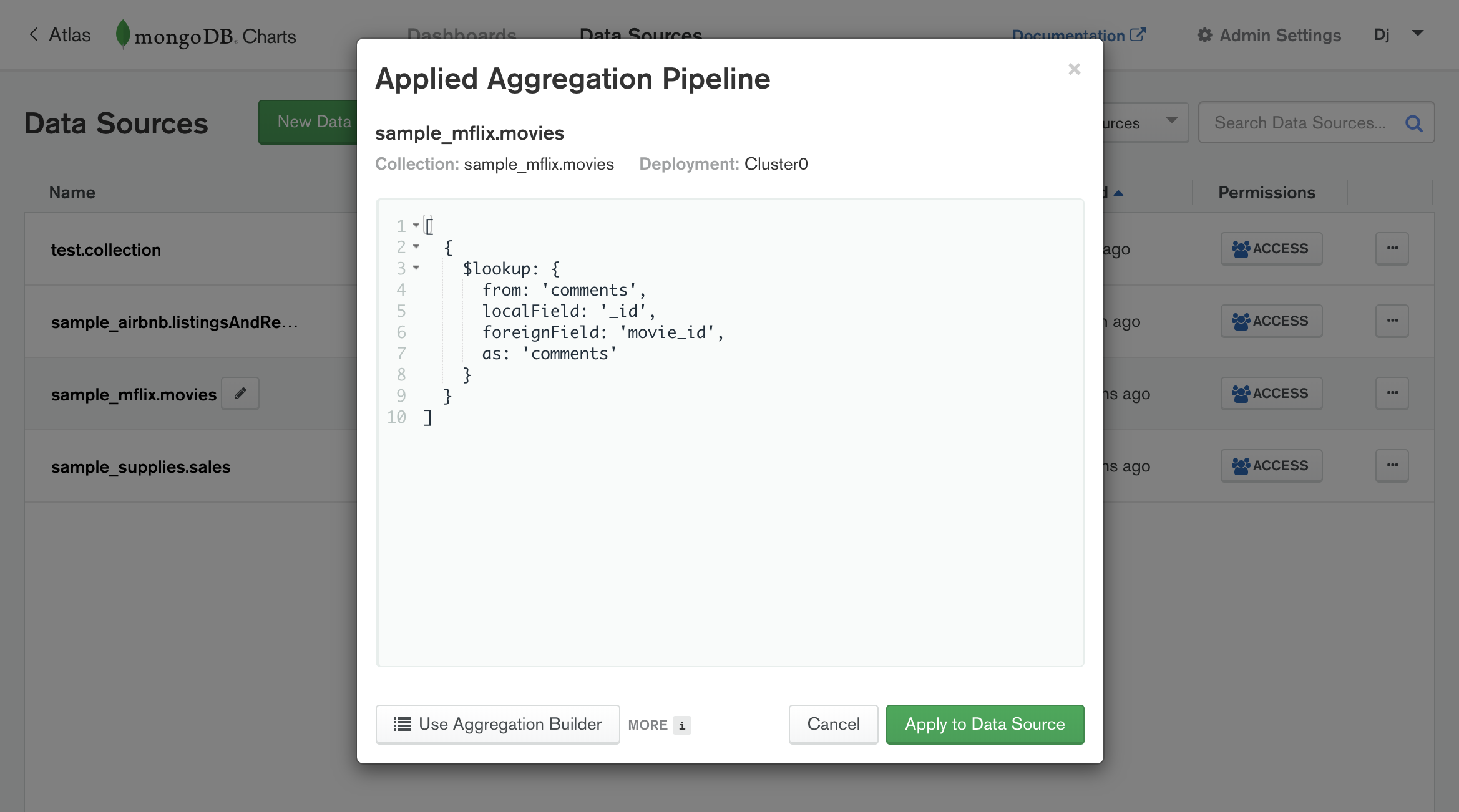Screen dimensions: 1459x812
Task: Click the 'sample_mflix.movies' dialog subtitle
Action: coord(469,133)
